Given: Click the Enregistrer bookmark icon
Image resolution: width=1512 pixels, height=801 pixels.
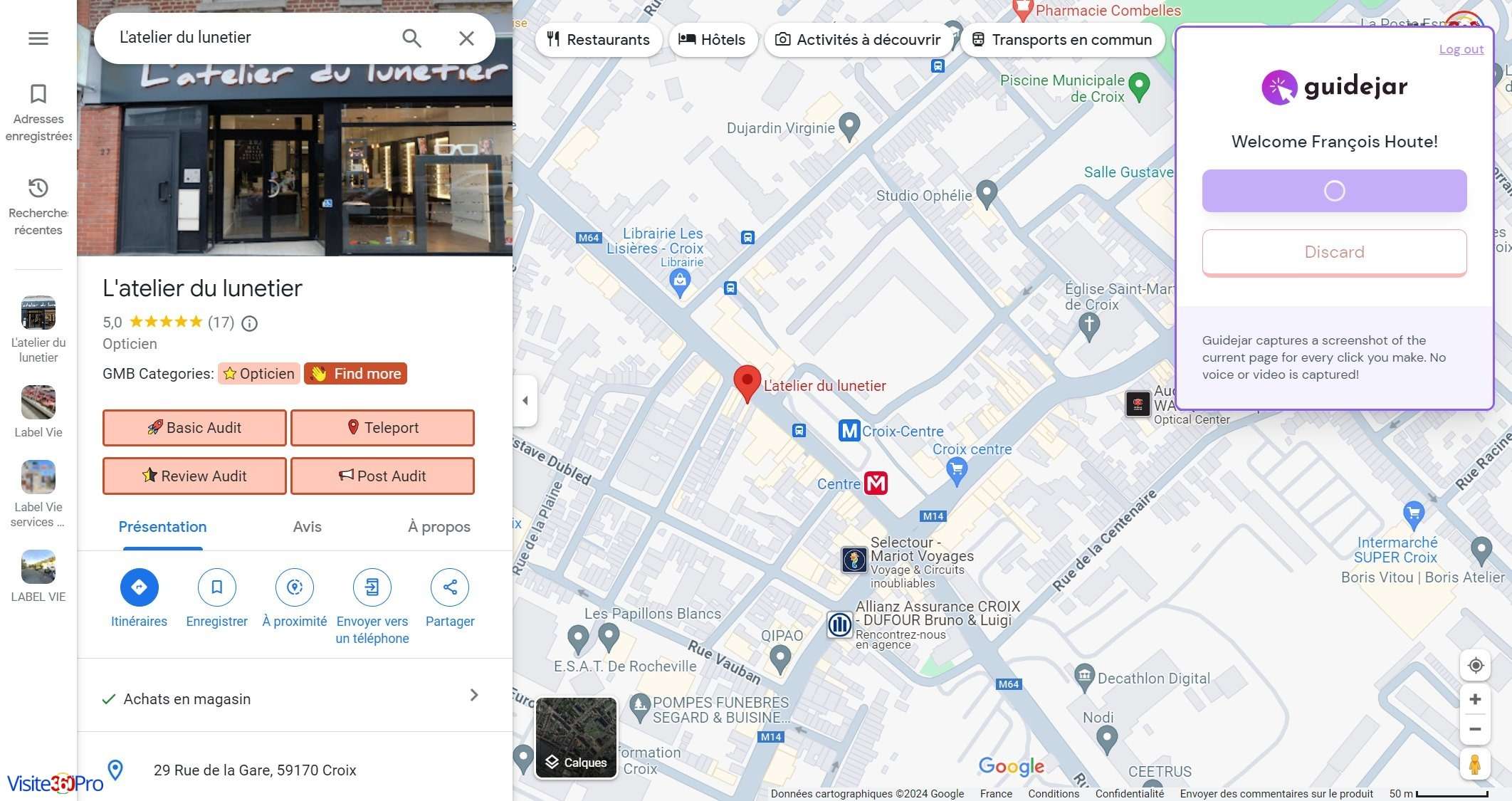Looking at the screenshot, I should [217, 587].
